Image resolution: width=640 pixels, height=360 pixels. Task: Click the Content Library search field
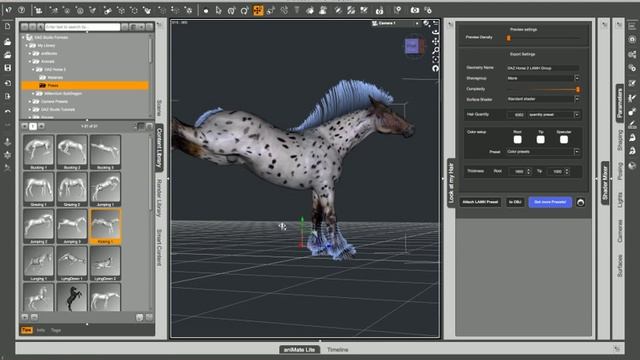click(82, 27)
